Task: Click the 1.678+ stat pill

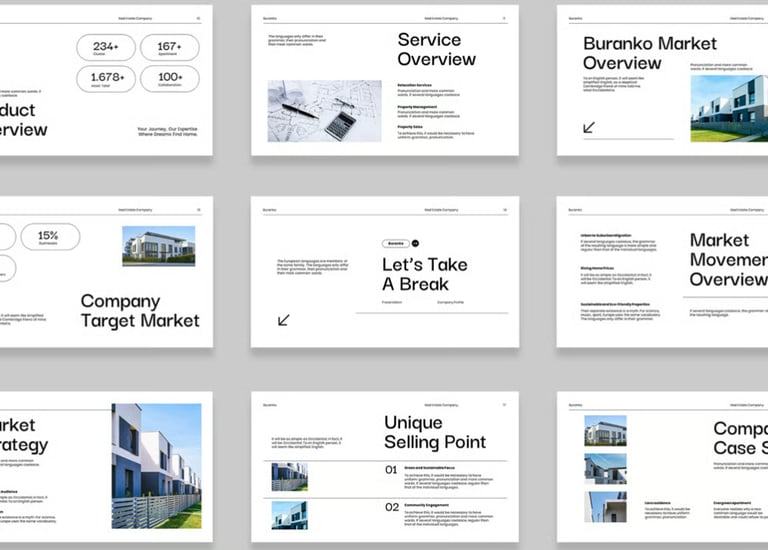Action: pyautogui.click(x=106, y=78)
